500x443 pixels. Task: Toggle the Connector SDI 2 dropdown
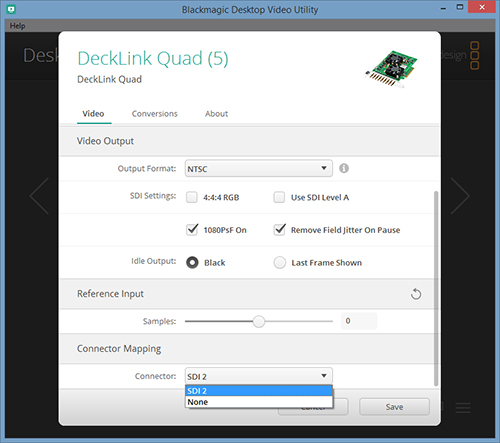259,376
